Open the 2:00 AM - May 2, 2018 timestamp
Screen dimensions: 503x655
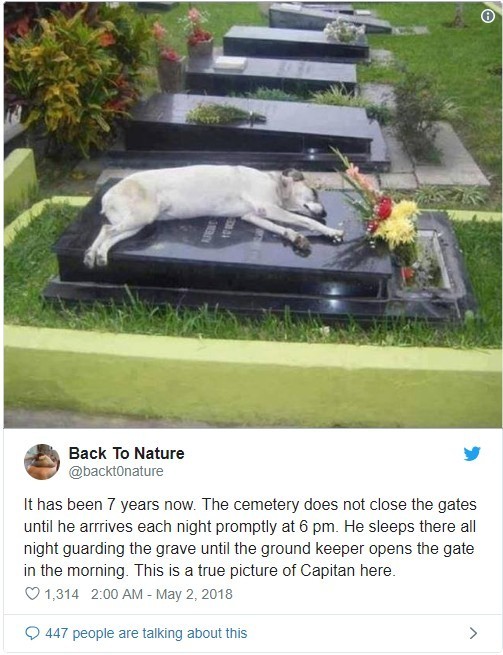pyautogui.click(x=162, y=594)
